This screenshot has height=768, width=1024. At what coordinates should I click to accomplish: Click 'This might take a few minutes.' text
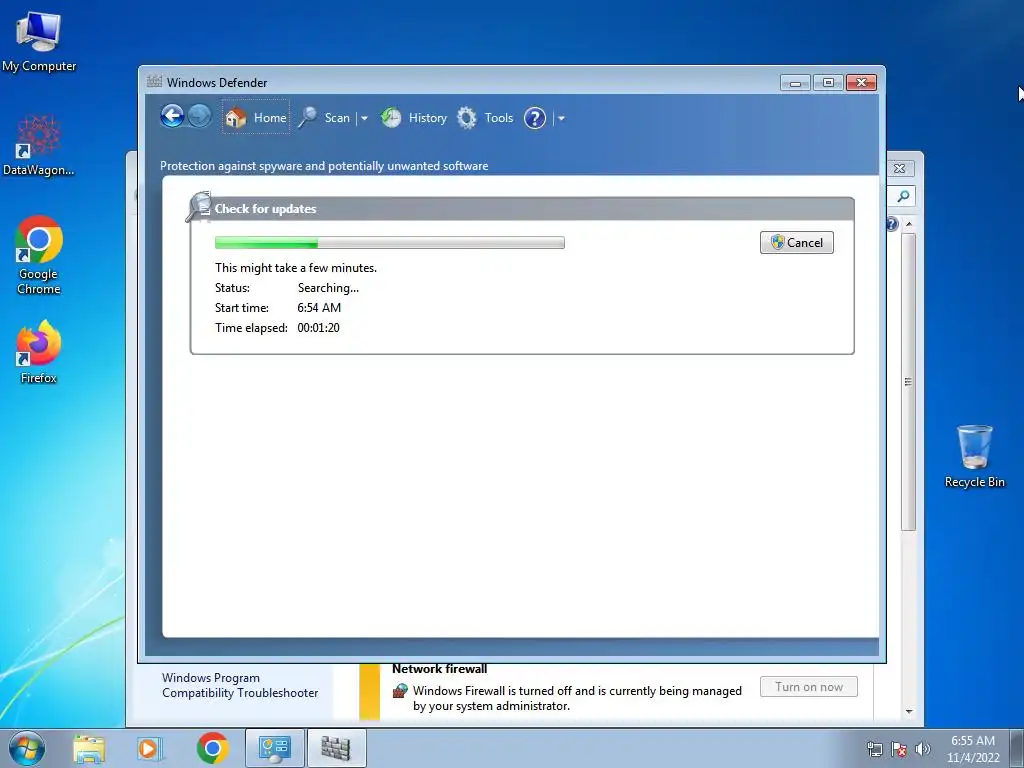coord(296,268)
